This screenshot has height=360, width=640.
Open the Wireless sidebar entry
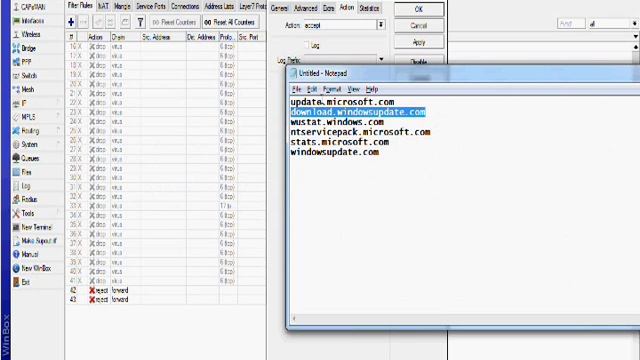tap(27, 34)
